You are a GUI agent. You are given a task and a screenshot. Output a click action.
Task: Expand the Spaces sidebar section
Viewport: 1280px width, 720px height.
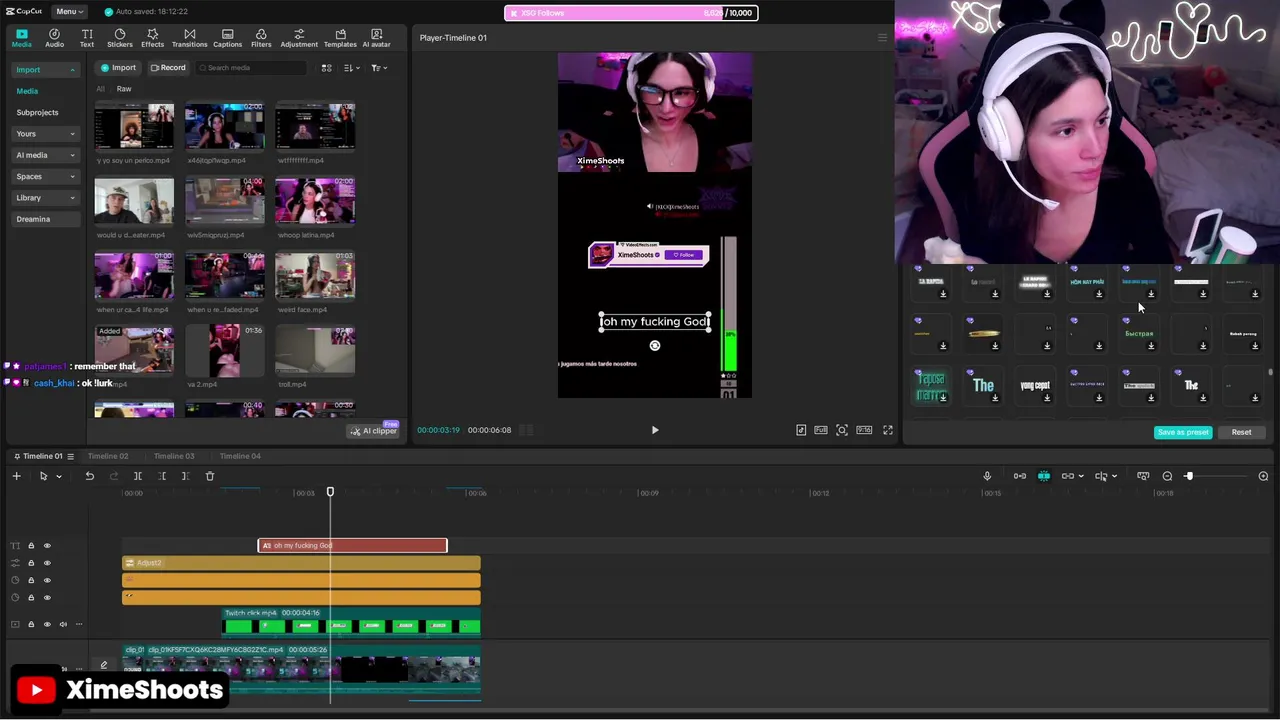45,176
